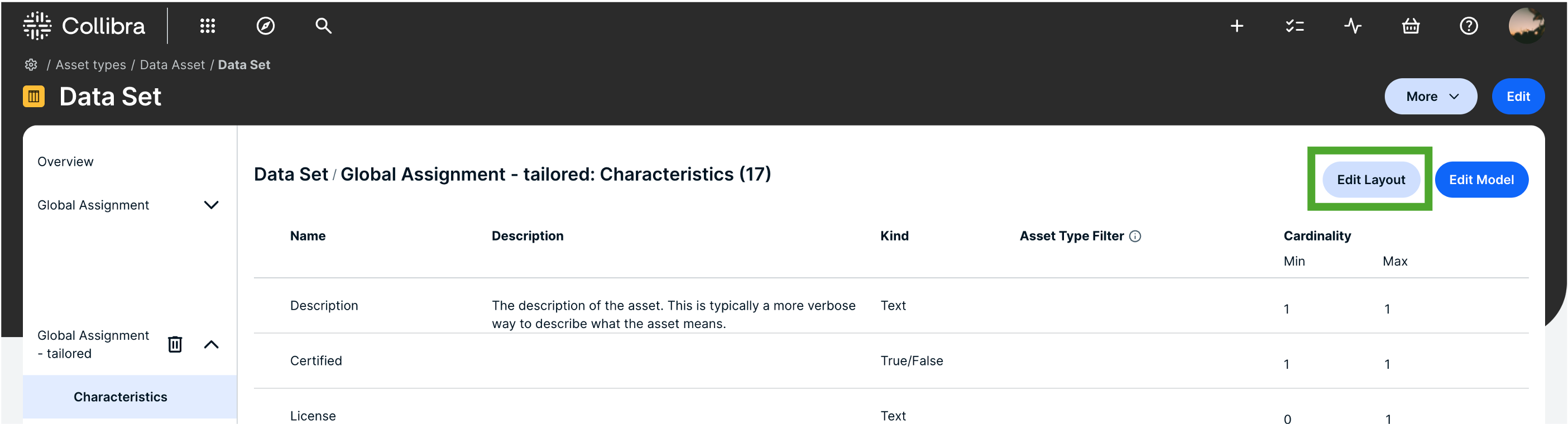Click the plus create icon
This screenshot has height=424, width=1568.
click(x=1236, y=26)
